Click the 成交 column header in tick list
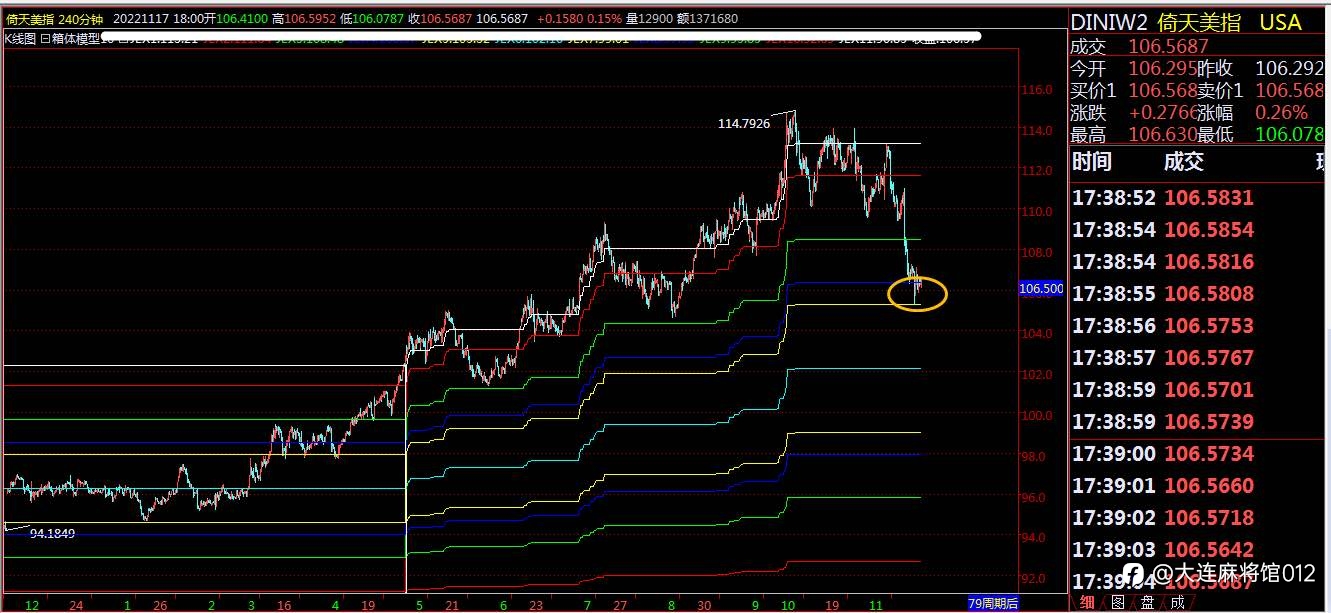1331x613 pixels. click(x=1183, y=162)
